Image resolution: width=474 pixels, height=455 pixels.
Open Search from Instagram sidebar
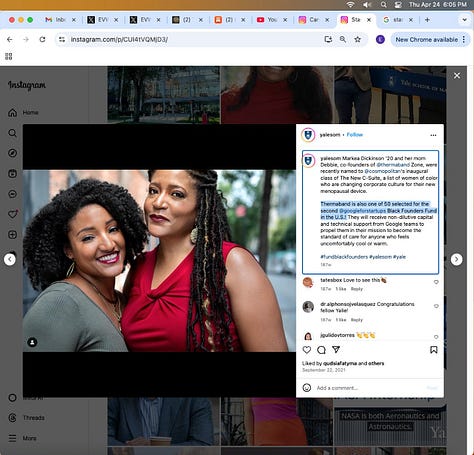tap(12, 133)
